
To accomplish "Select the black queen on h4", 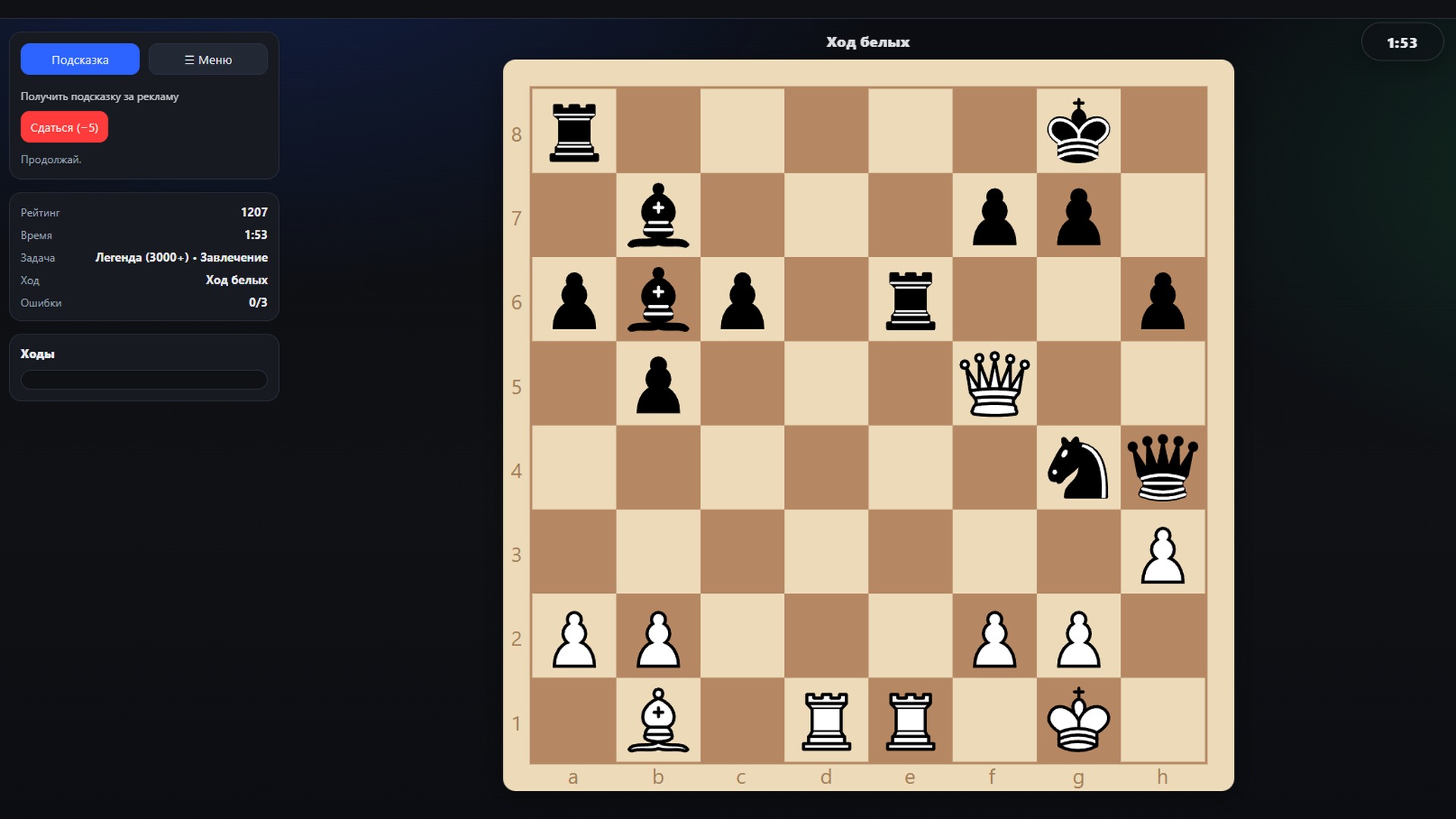I will [x=1163, y=468].
